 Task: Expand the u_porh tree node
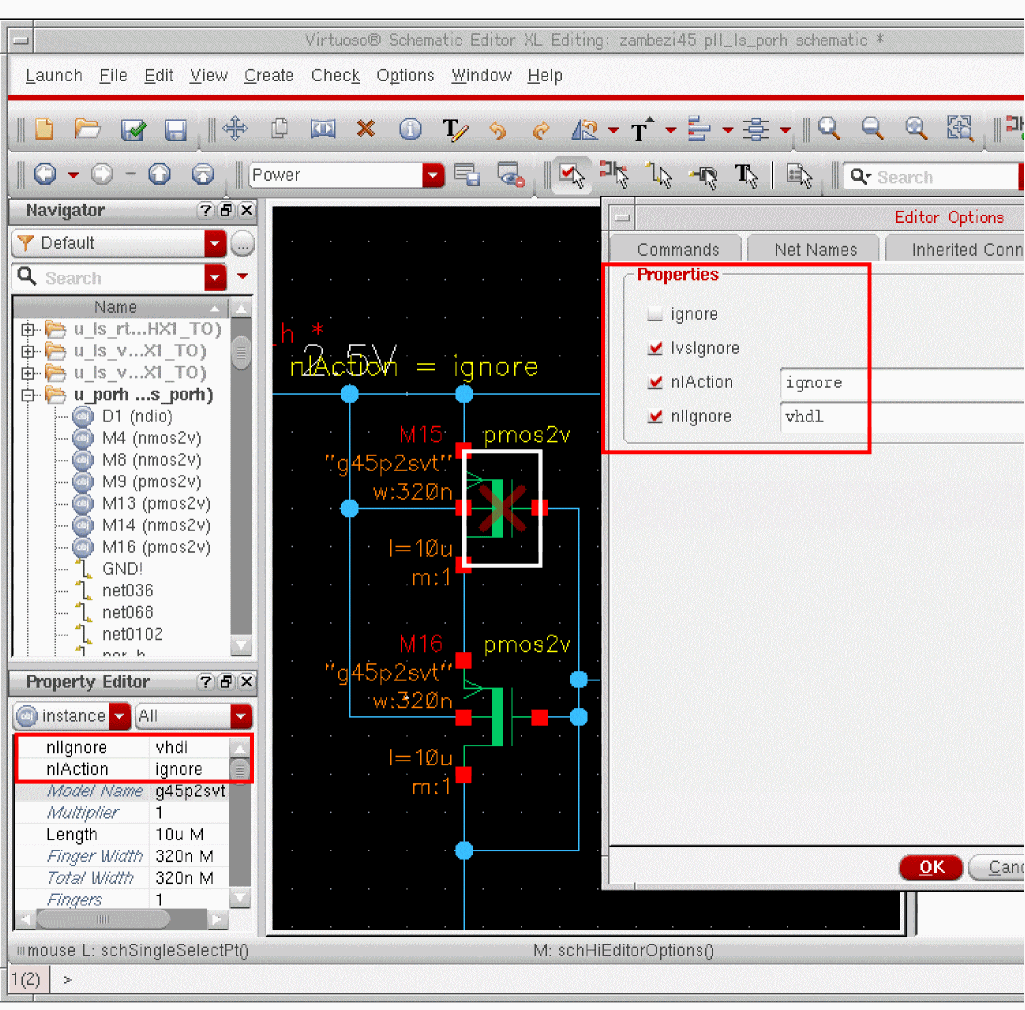click(x=28, y=395)
